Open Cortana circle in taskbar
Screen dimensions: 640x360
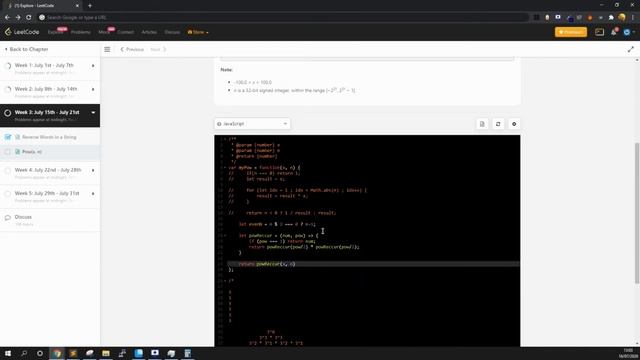(x=40, y=353)
